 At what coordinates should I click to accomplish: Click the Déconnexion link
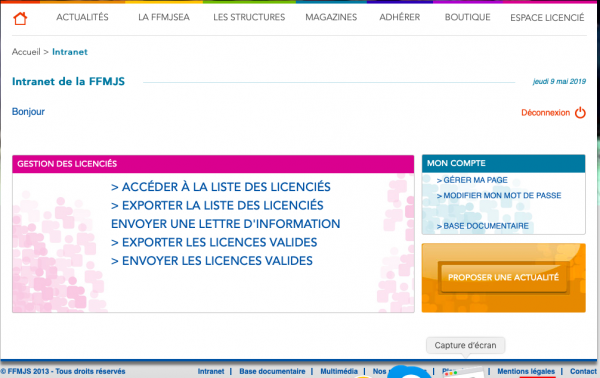[545, 112]
